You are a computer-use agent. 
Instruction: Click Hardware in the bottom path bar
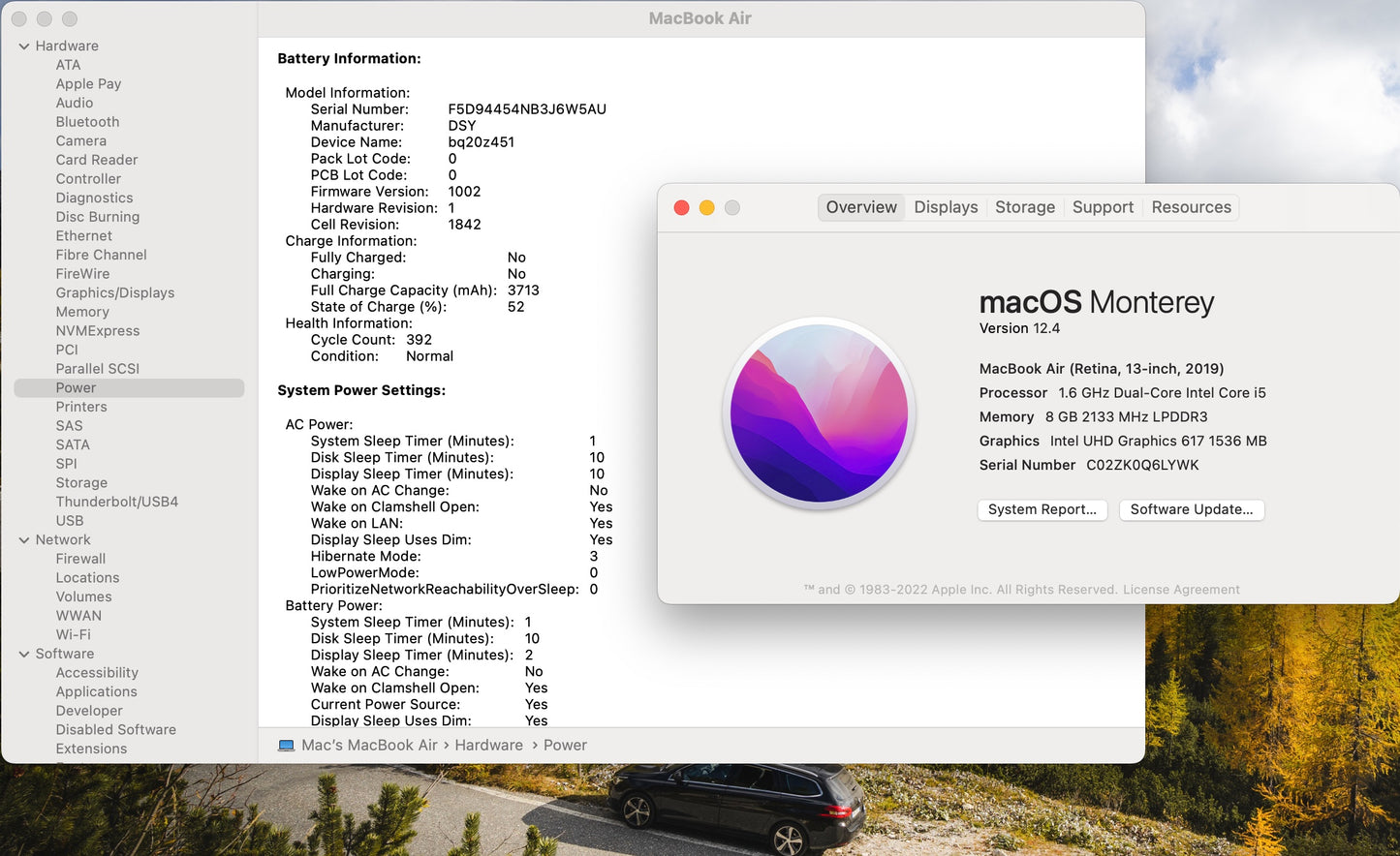coord(488,746)
